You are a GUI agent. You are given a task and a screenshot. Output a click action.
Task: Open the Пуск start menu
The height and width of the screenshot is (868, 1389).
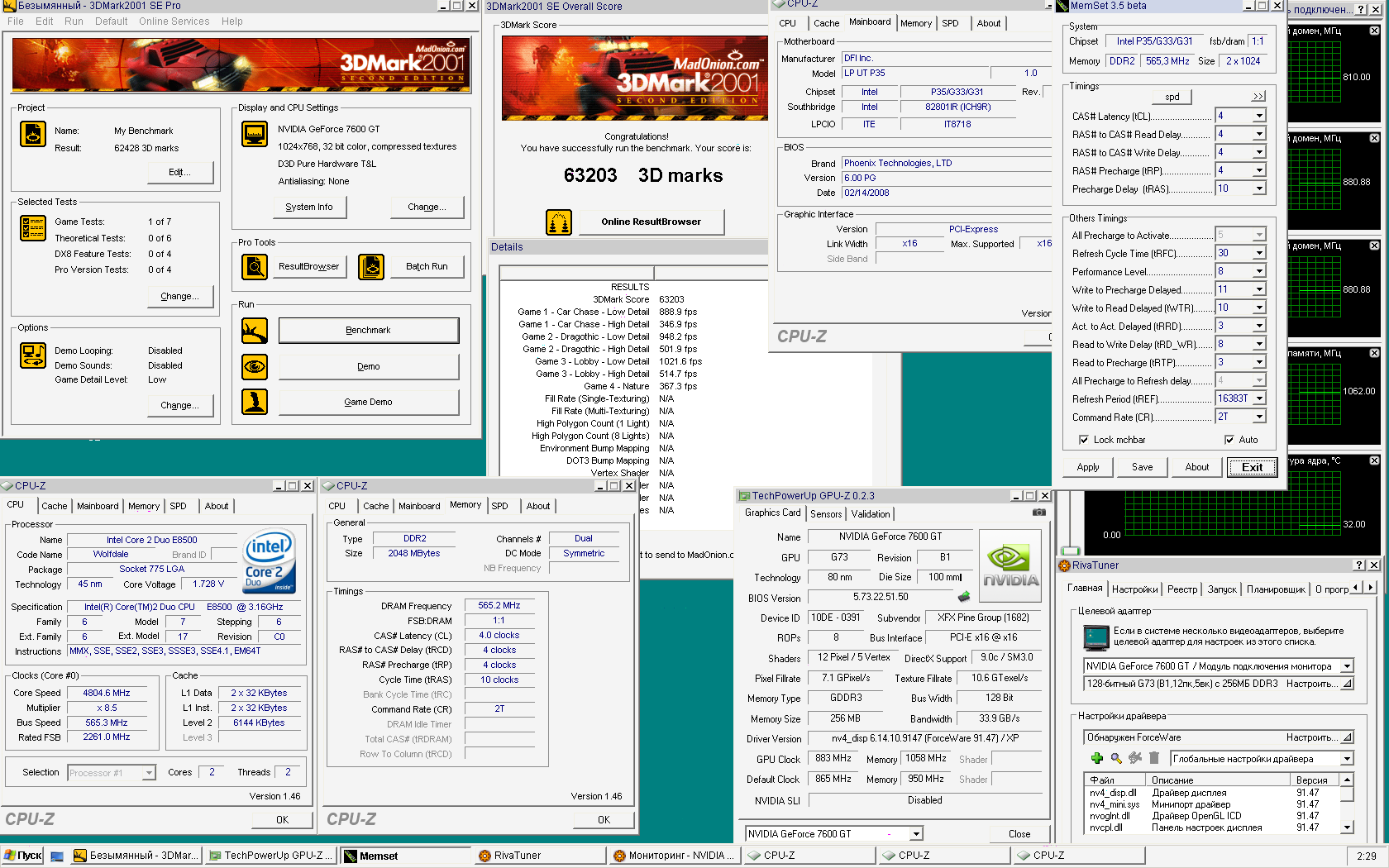(x=22, y=856)
